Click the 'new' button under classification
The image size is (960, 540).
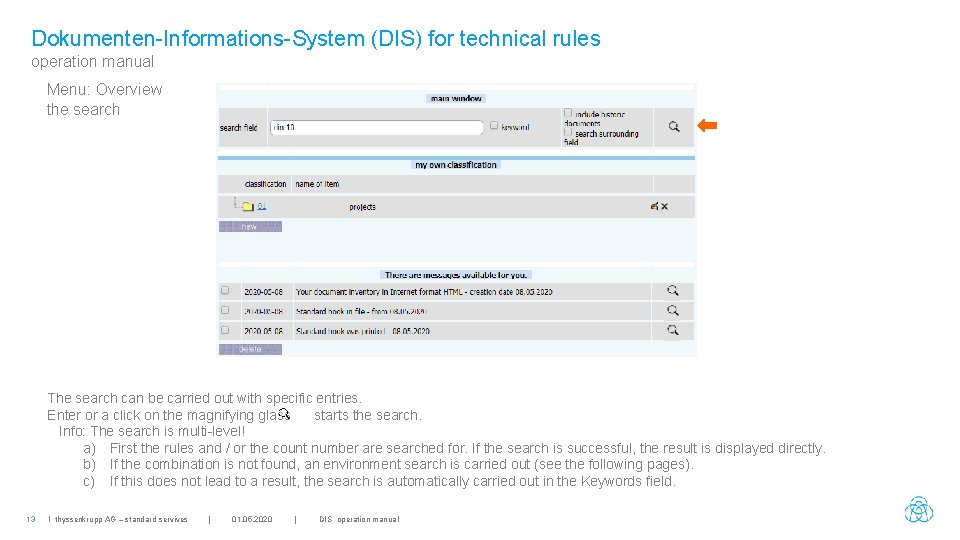tap(250, 227)
